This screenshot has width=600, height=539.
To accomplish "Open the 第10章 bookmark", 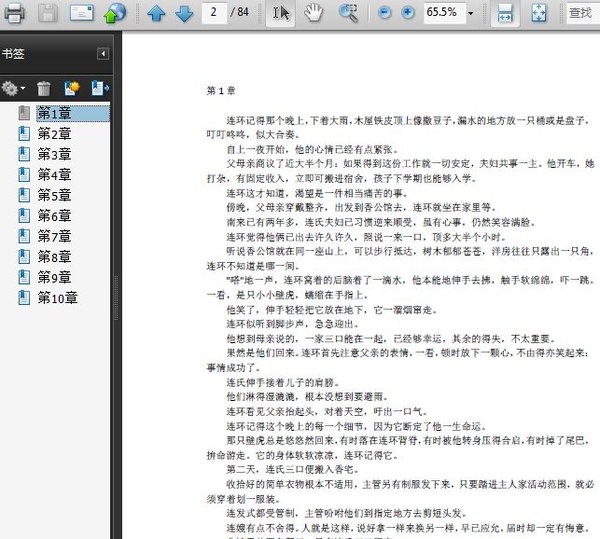I will [57, 298].
